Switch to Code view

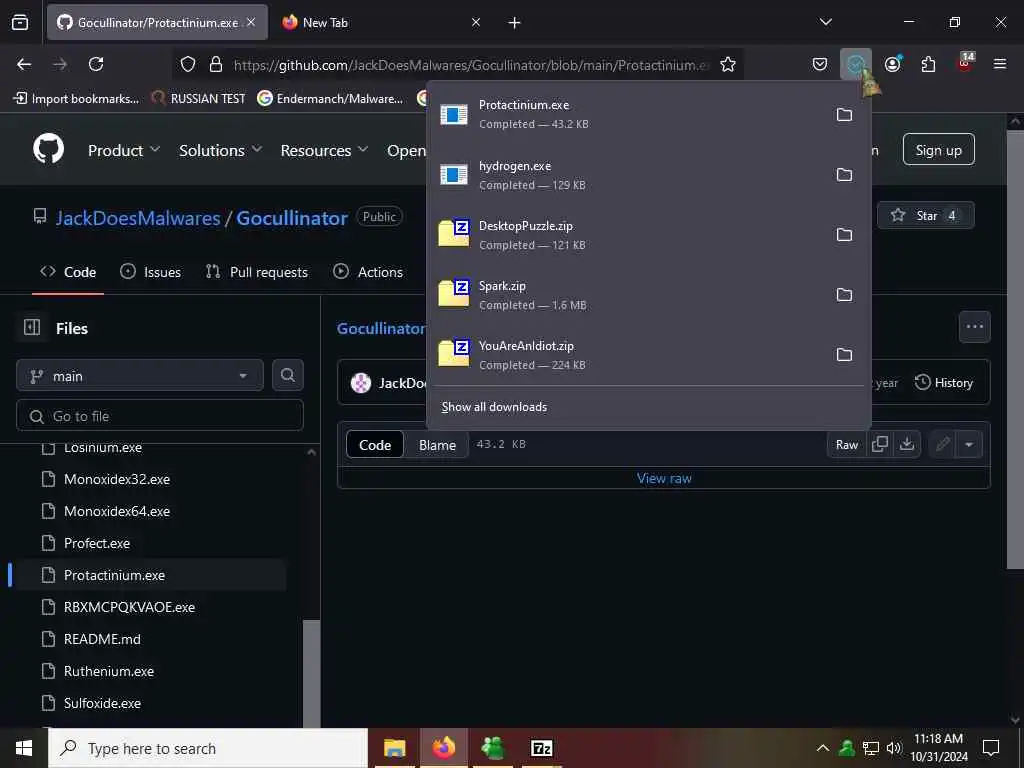click(375, 445)
